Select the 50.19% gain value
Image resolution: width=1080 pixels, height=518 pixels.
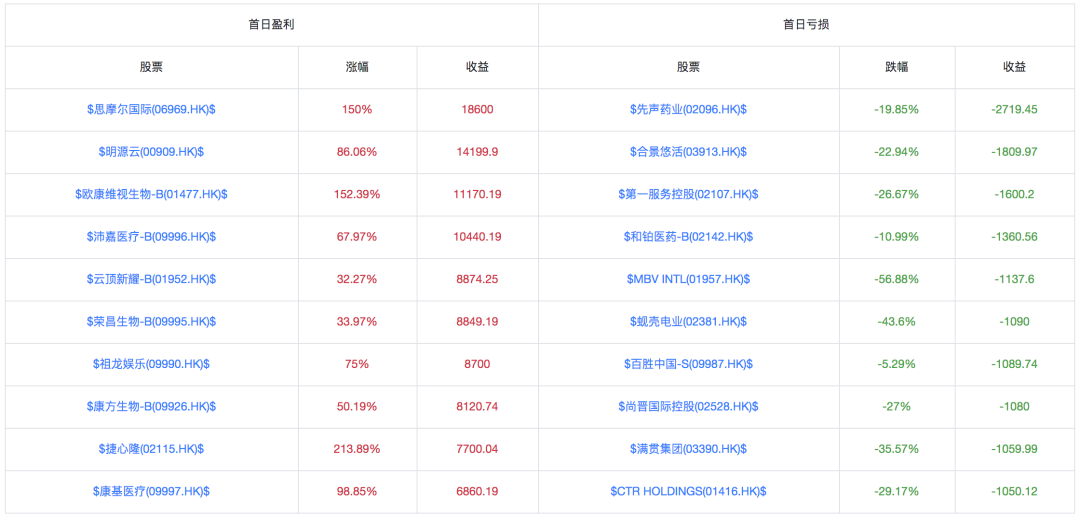pyautogui.click(x=357, y=406)
